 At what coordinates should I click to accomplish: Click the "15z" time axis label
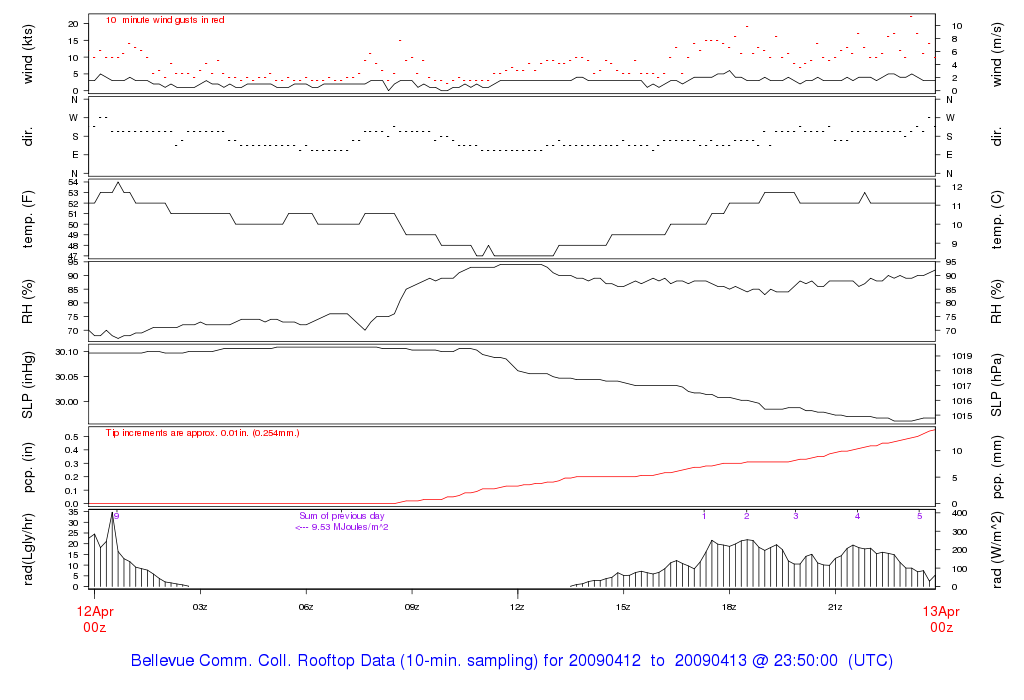point(623,607)
